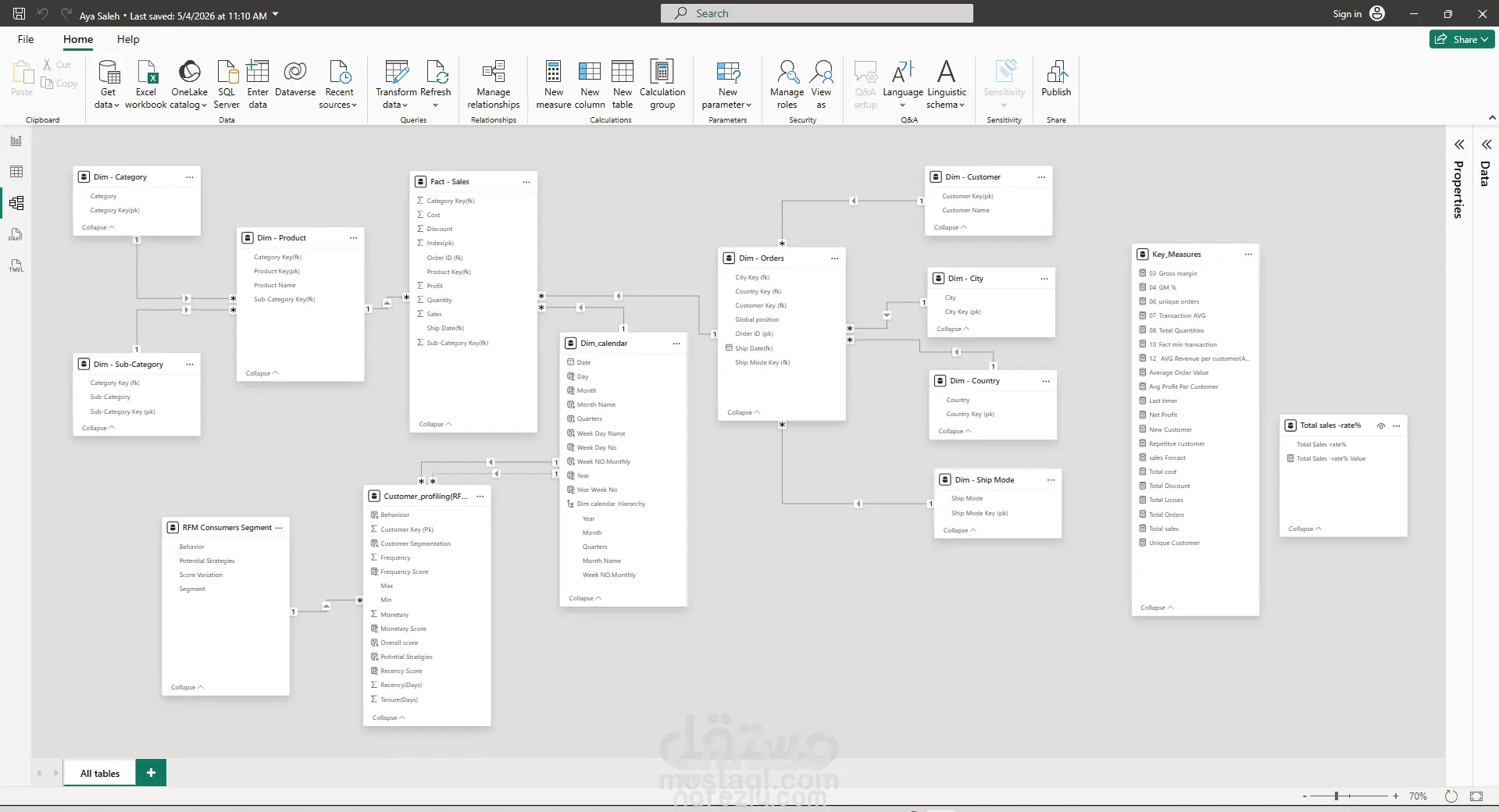Screen dimensions: 1499x812
Task: Zoom in with the plus button
Action: tap(1396, 796)
